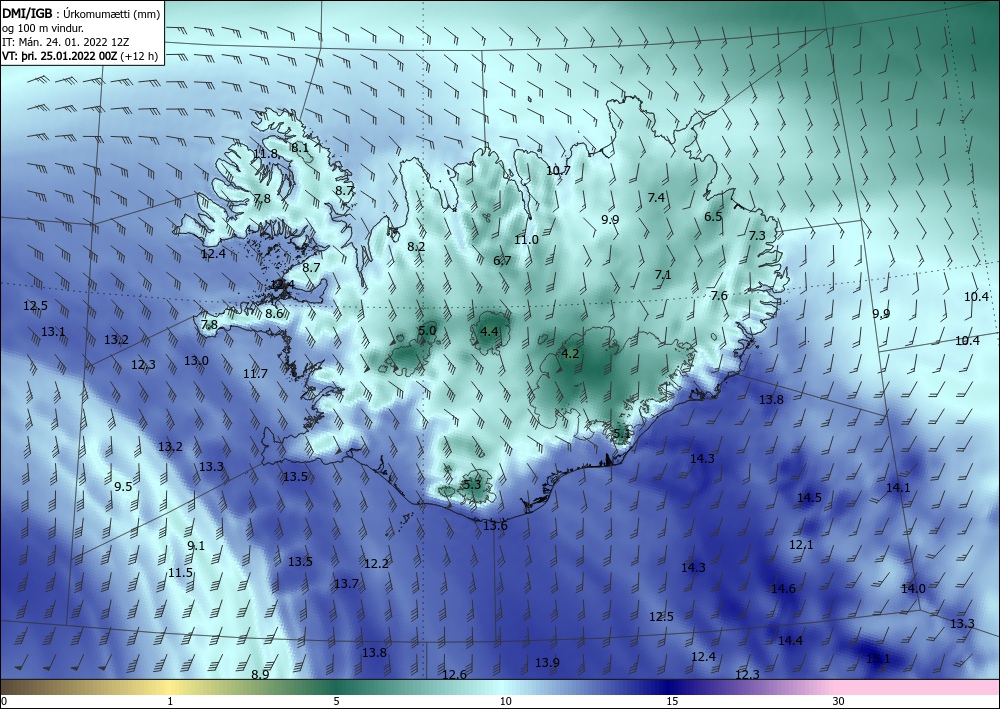Image resolution: width=1000 pixels, height=709 pixels.
Task: Select the 7.3 value near the east coast
Action: 756,236
